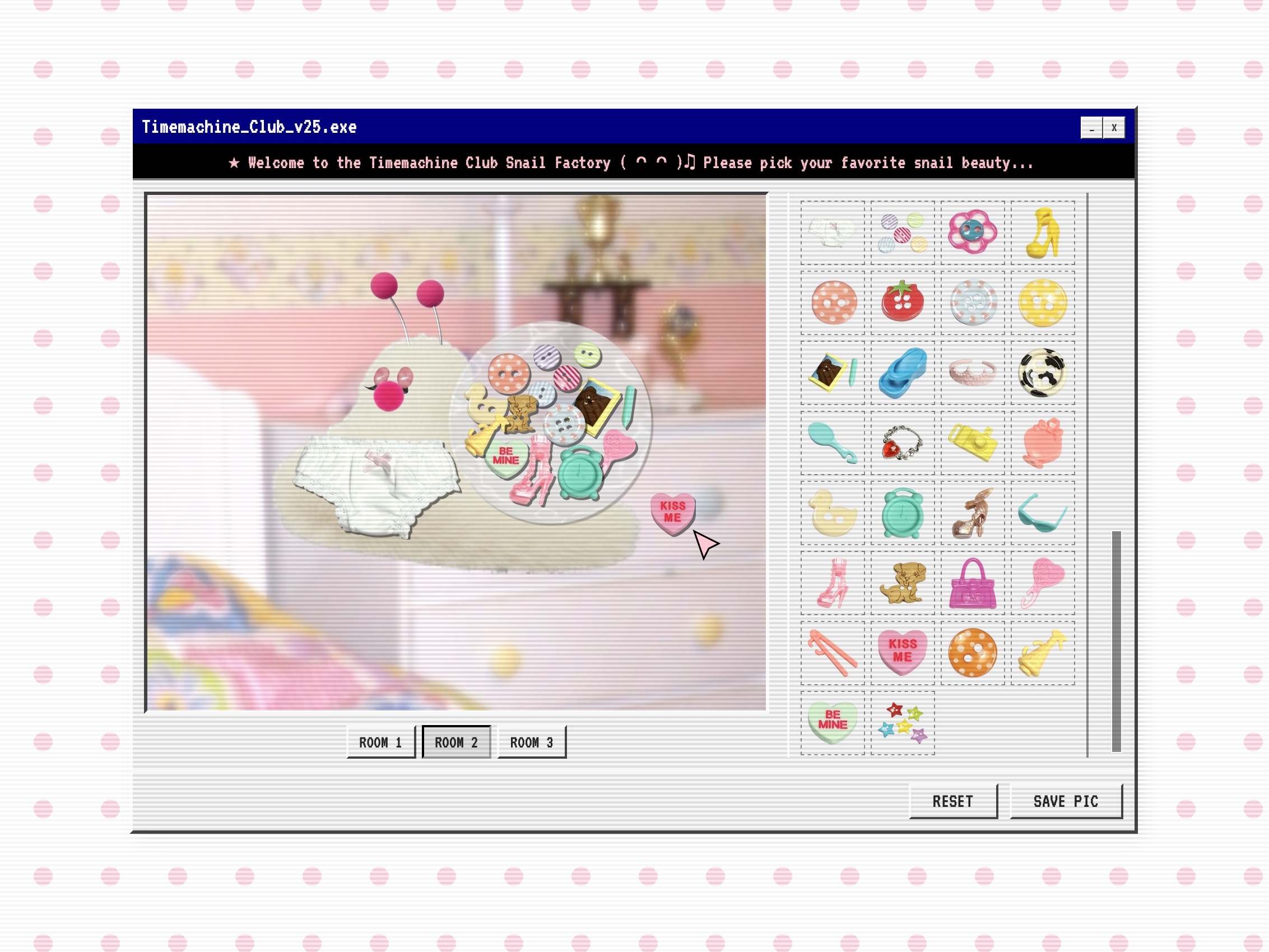Select the orange polka-dot donut button
This screenshot has width=1269, height=952.
(973, 652)
